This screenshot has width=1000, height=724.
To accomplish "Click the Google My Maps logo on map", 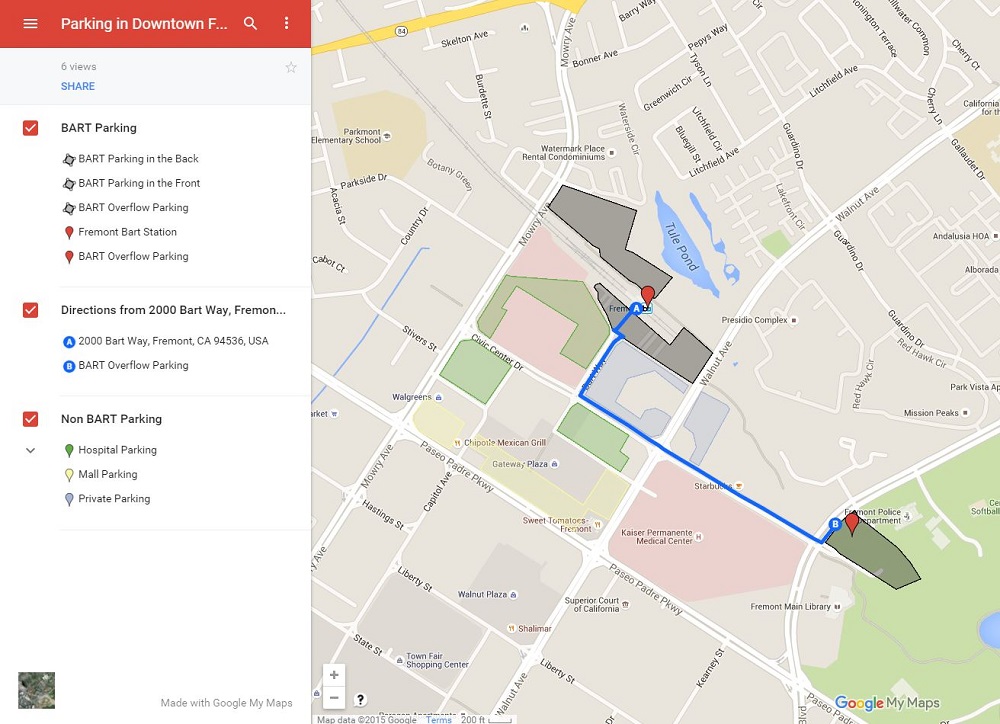I will point(886,703).
